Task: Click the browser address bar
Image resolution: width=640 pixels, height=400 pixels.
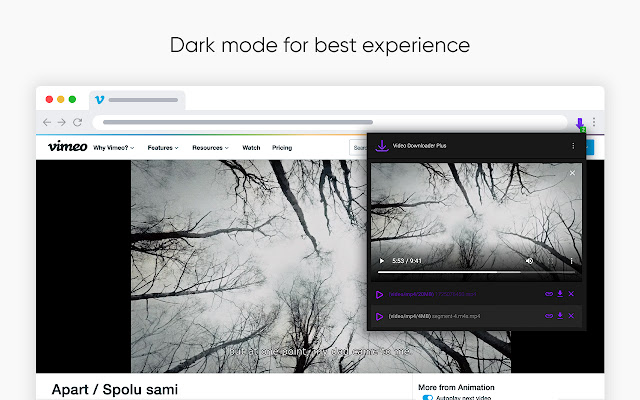Action: pyautogui.click(x=330, y=122)
